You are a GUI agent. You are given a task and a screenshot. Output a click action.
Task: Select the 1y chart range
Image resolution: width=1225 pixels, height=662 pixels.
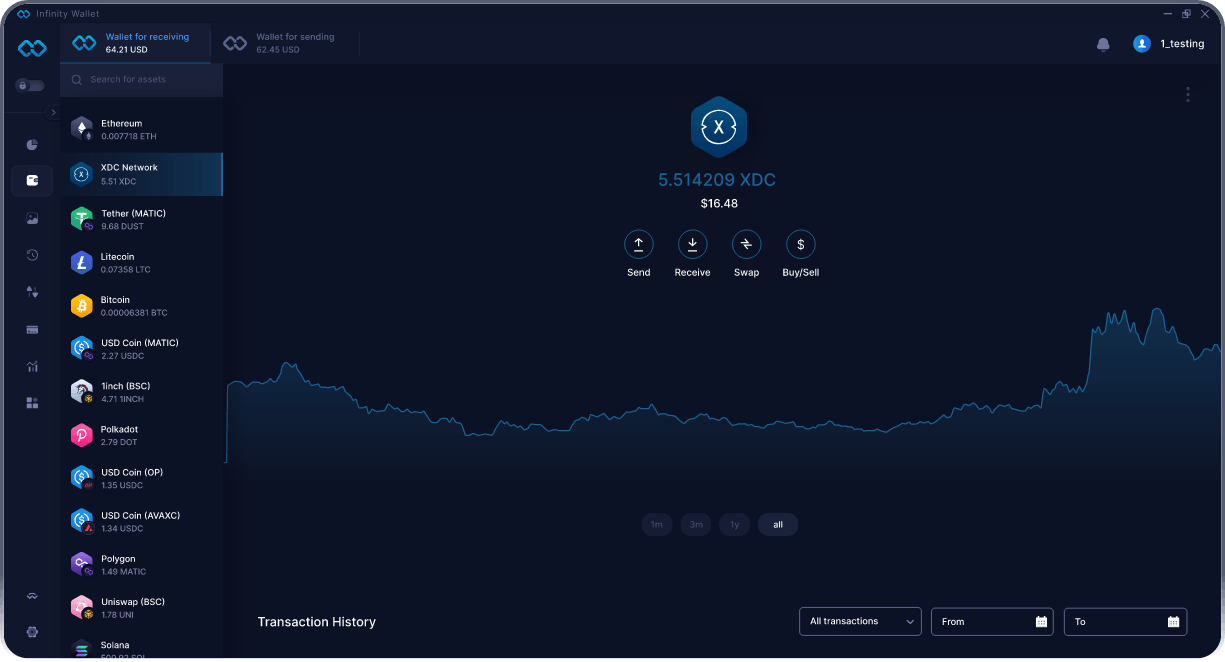click(x=735, y=525)
